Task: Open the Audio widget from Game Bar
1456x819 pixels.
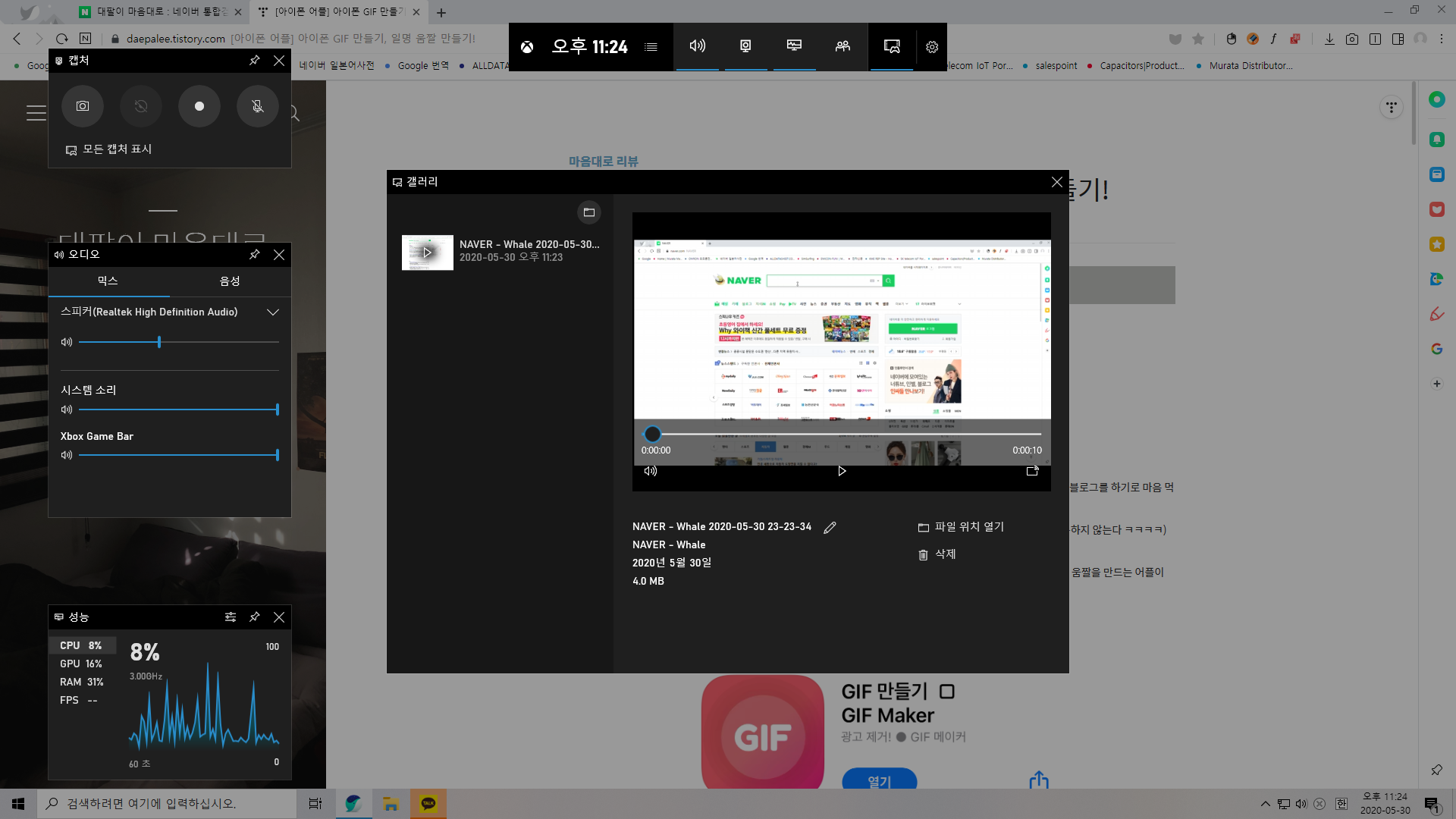Action: coord(697,46)
